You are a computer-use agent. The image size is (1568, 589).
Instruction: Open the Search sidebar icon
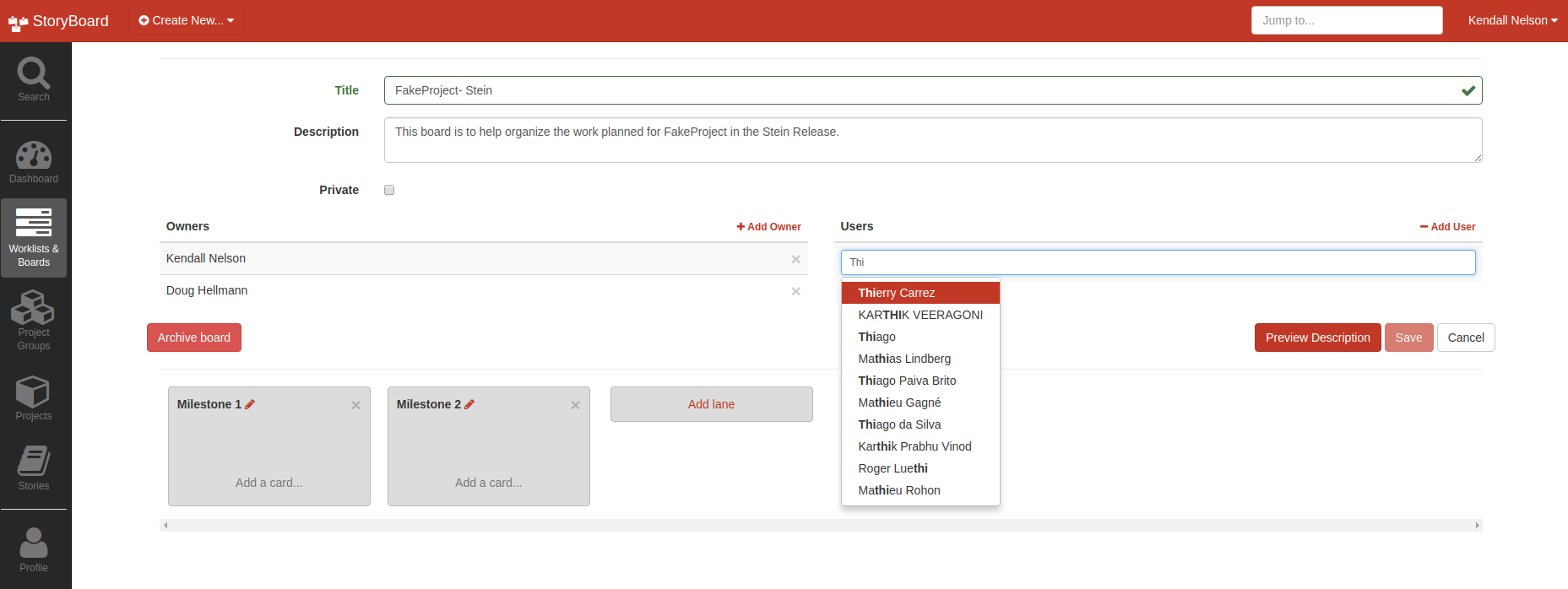point(34,80)
